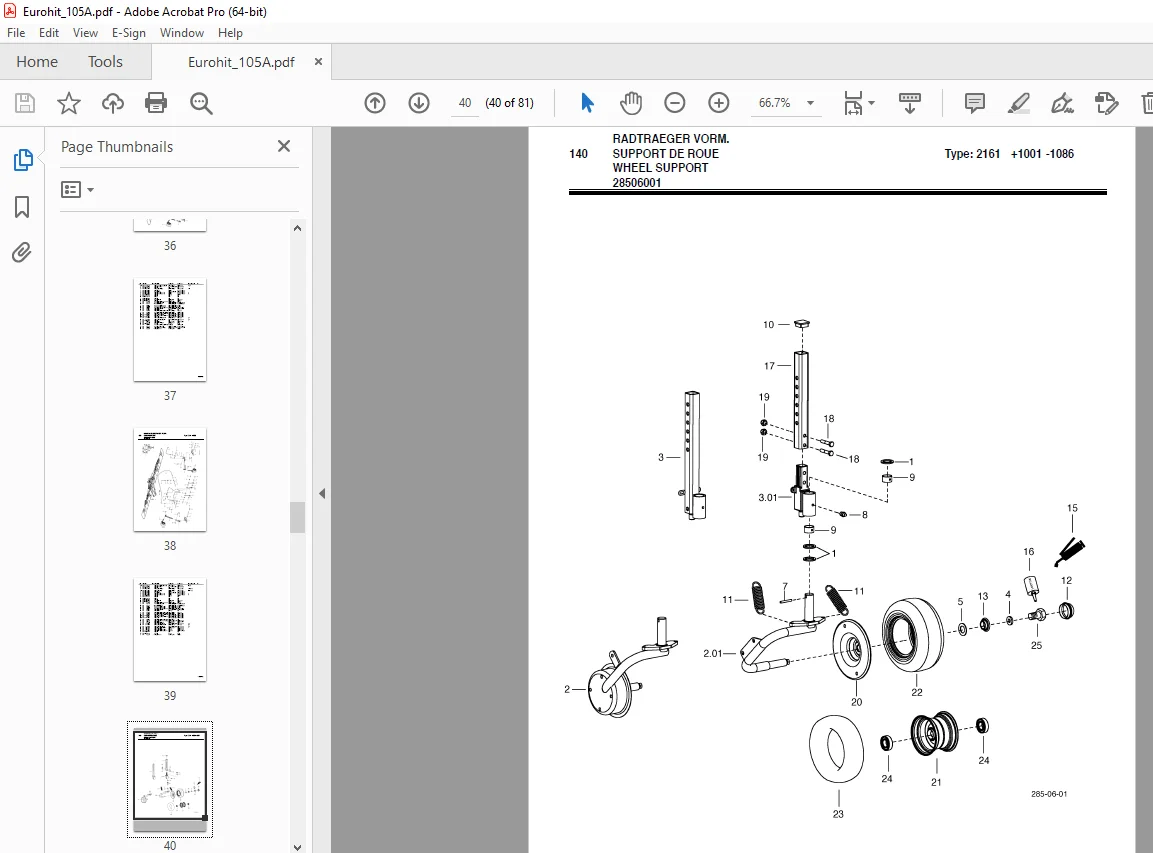Viewport: 1153px width, 853px height.
Task: Click part label 3.01 in the diagram
Action: click(x=768, y=498)
